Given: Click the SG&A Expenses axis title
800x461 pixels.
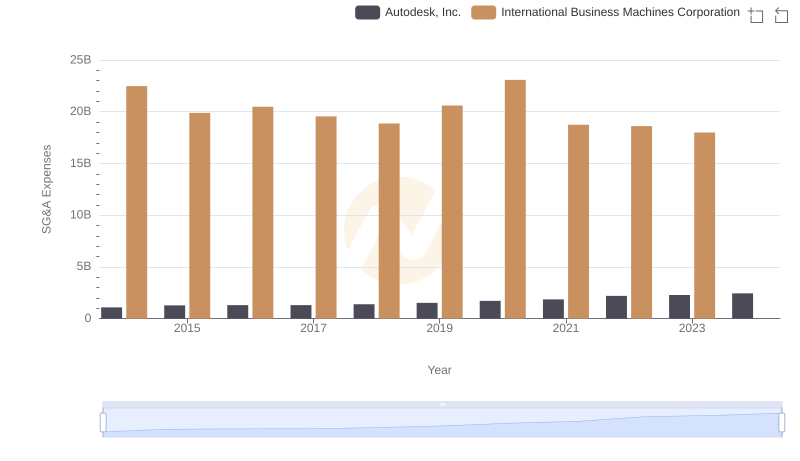Looking at the screenshot, I should point(46,189).
